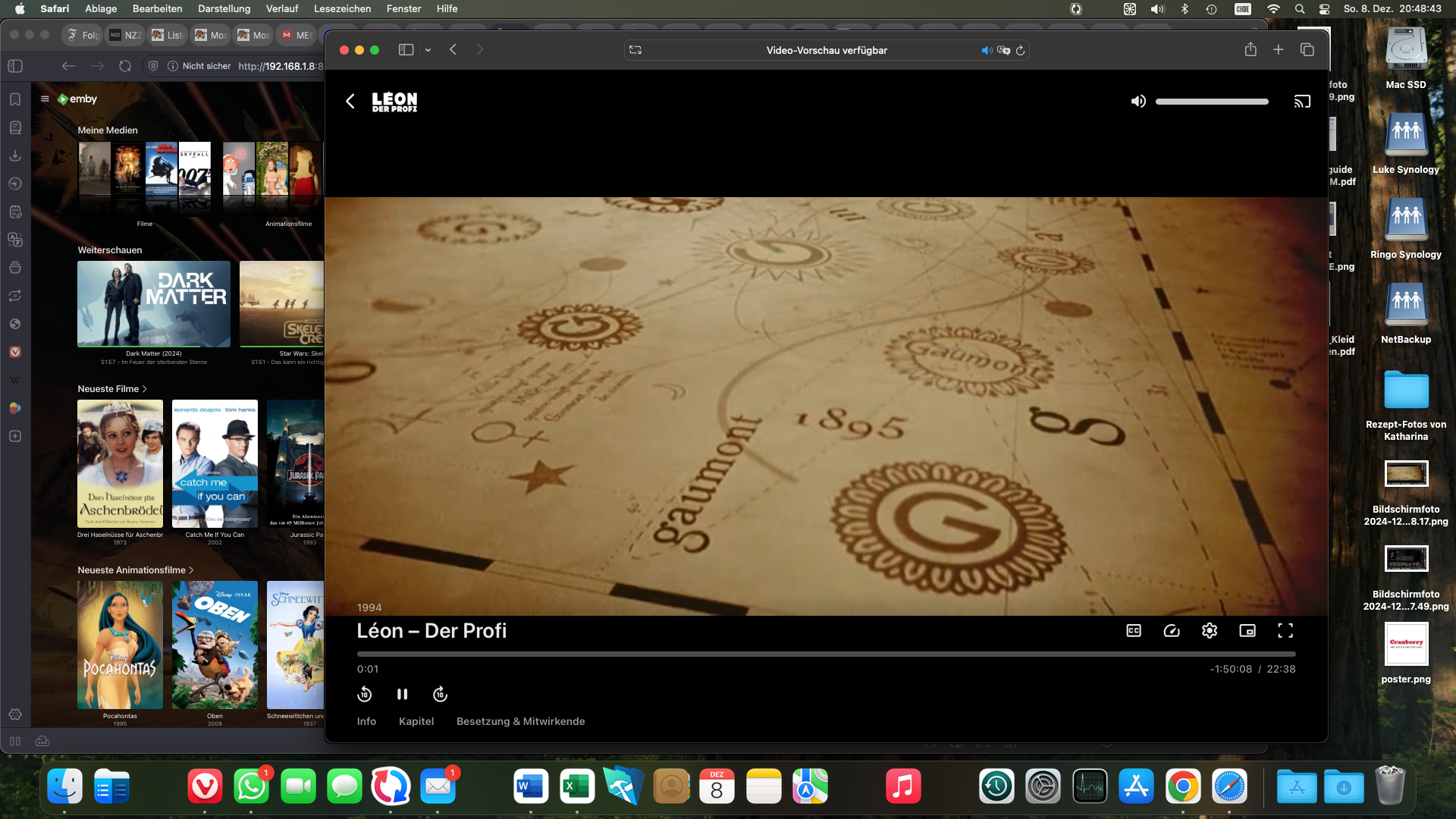This screenshot has height=819, width=1456.
Task: Open Besetzung & Mitwirkende tab
Action: 520,722
